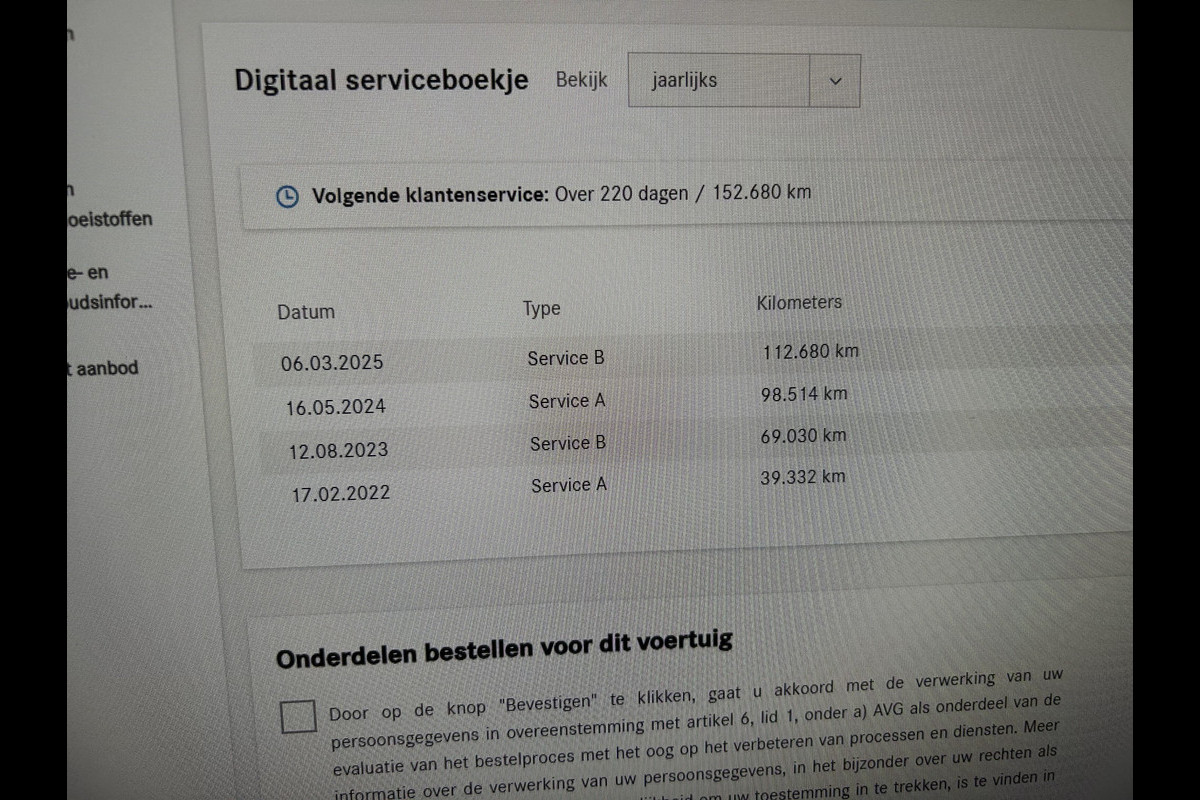Click the 'Digitaal serviceboekje' heading
Screen dimensions: 1200x800
click(x=382, y=80)
